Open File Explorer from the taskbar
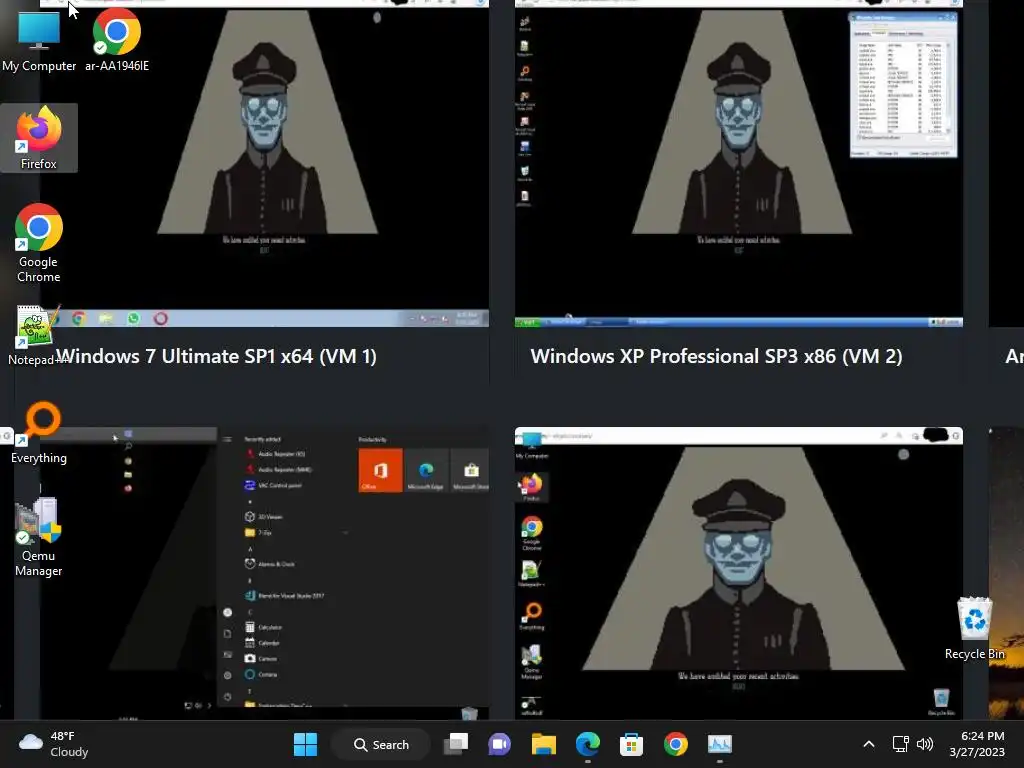 point(543,744)
